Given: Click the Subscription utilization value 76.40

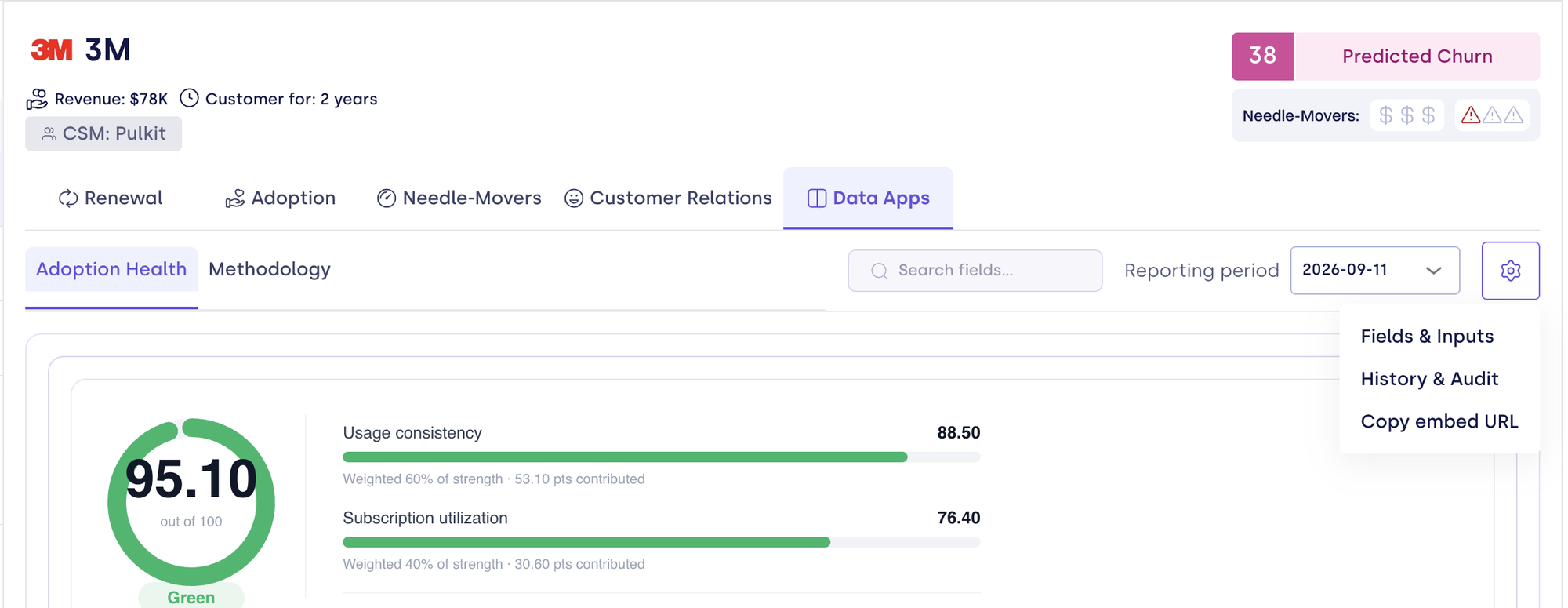Looking at the screenshot, I should click(958, 518).
